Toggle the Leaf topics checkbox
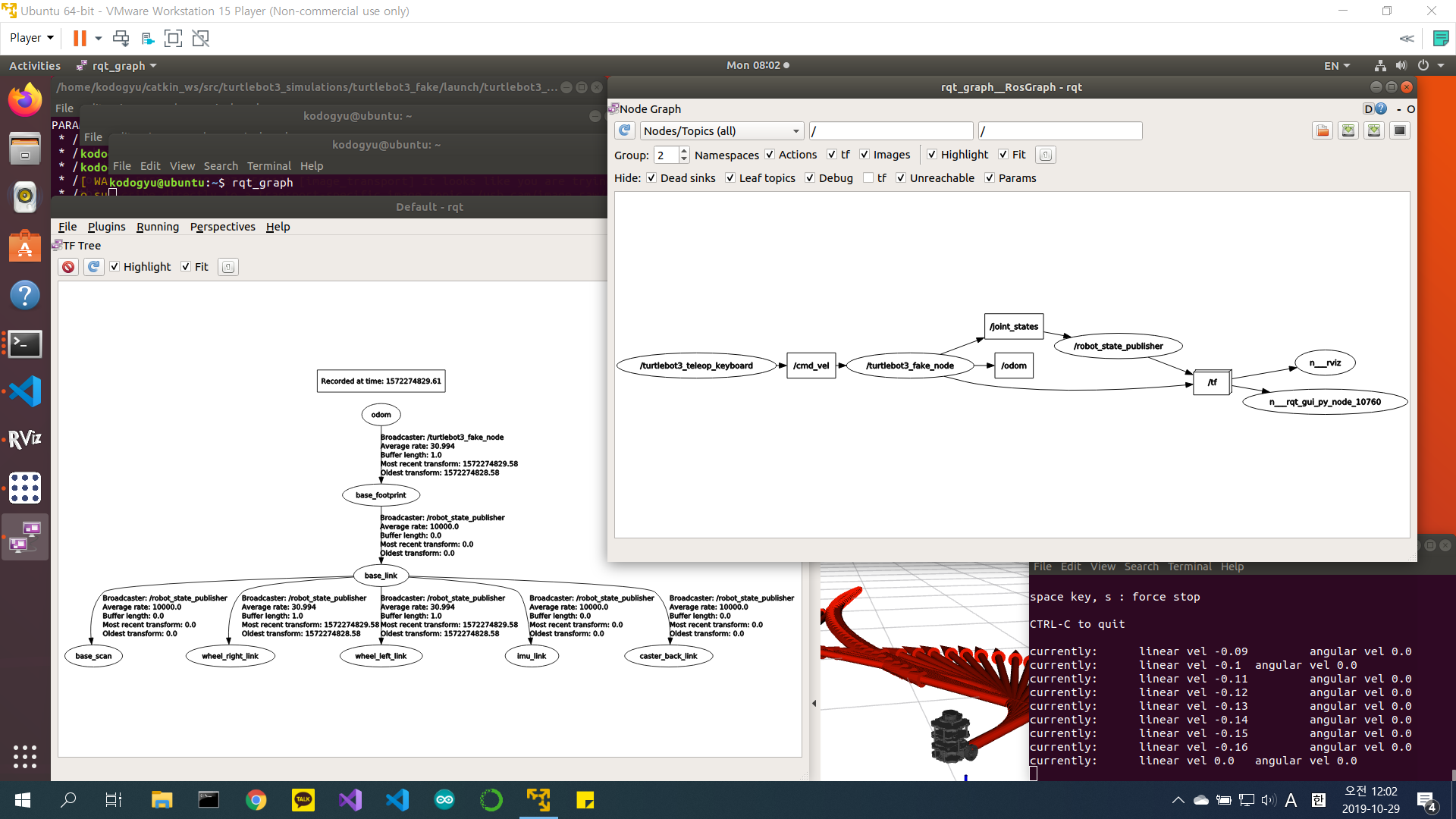The height and width of the screenshot is (819, 1456). coord(730,177)
